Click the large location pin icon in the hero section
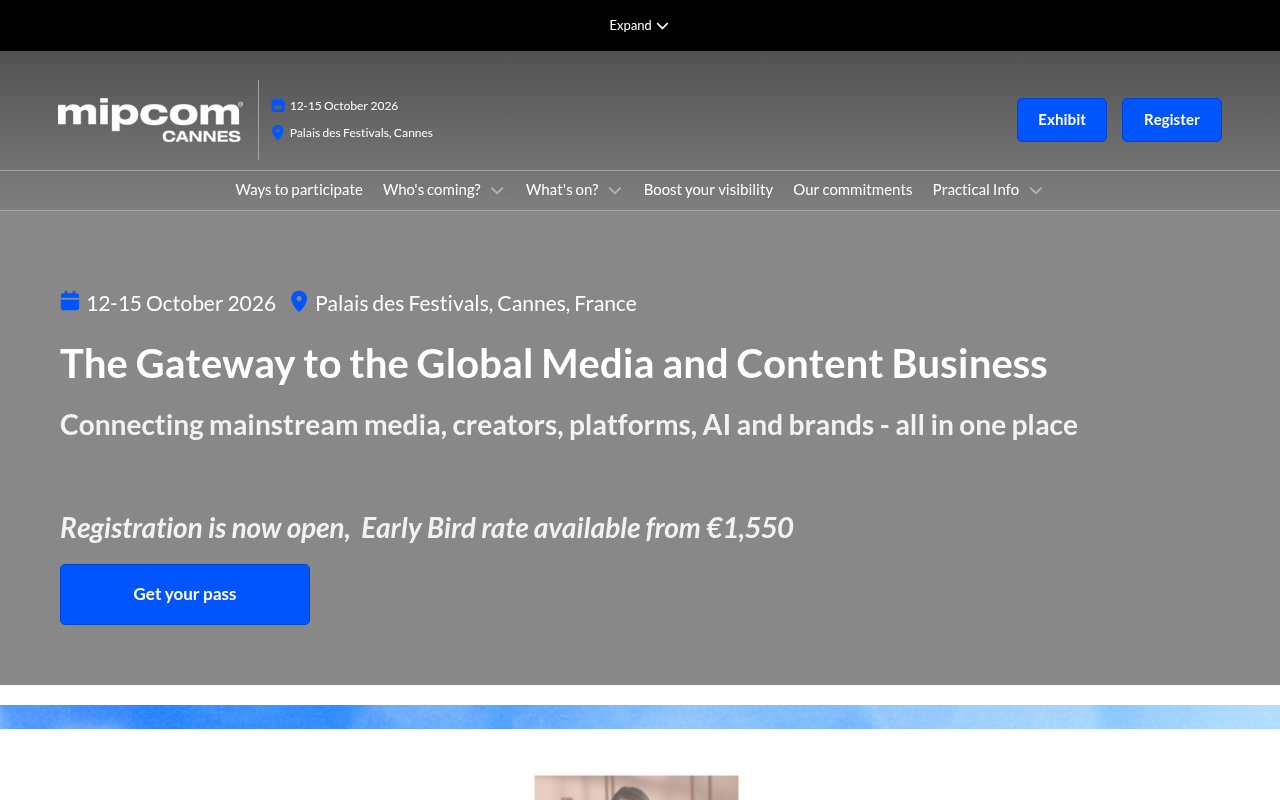1280x800 pixels. click(x=299, y=302)
